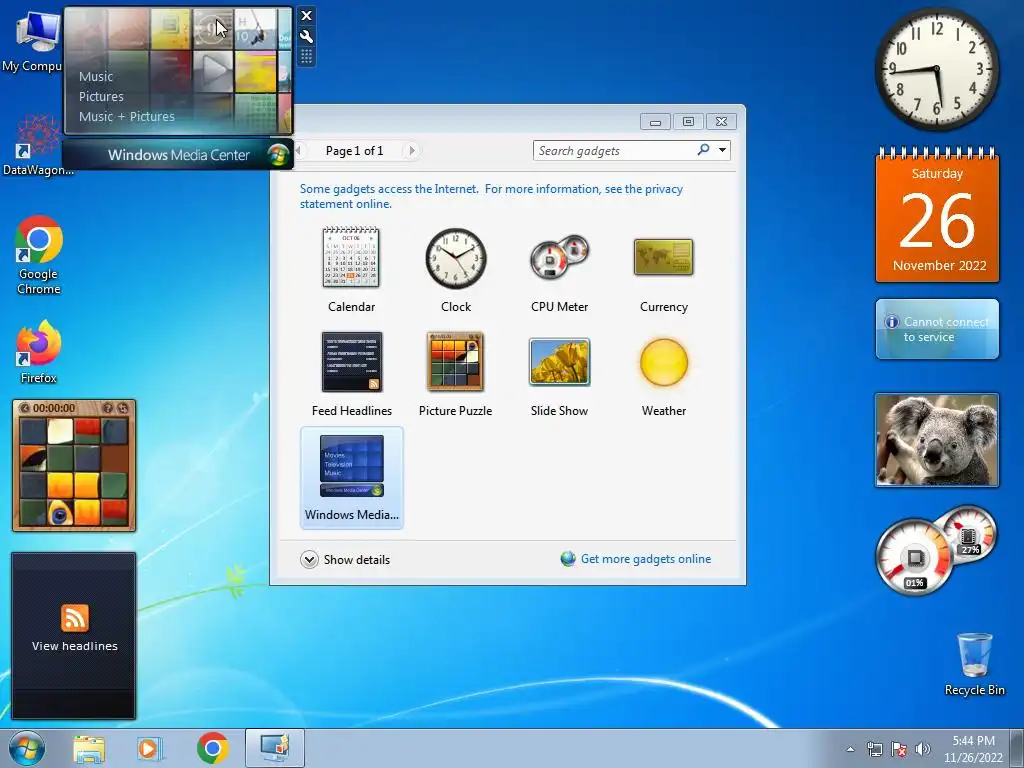This screenshot has width=1024, height=768.
Task: Click the eye tile in the Picture Puzzle gadget
Action: coord(60,513)
